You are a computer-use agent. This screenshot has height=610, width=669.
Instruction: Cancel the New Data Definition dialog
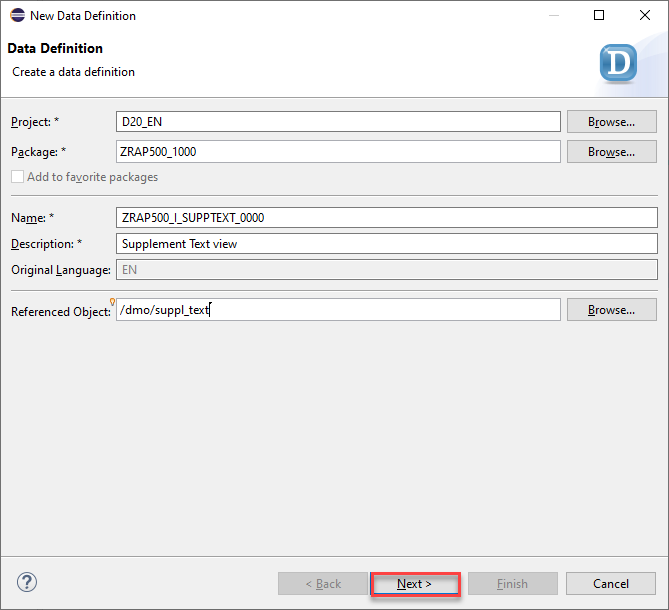pos(611,584)
